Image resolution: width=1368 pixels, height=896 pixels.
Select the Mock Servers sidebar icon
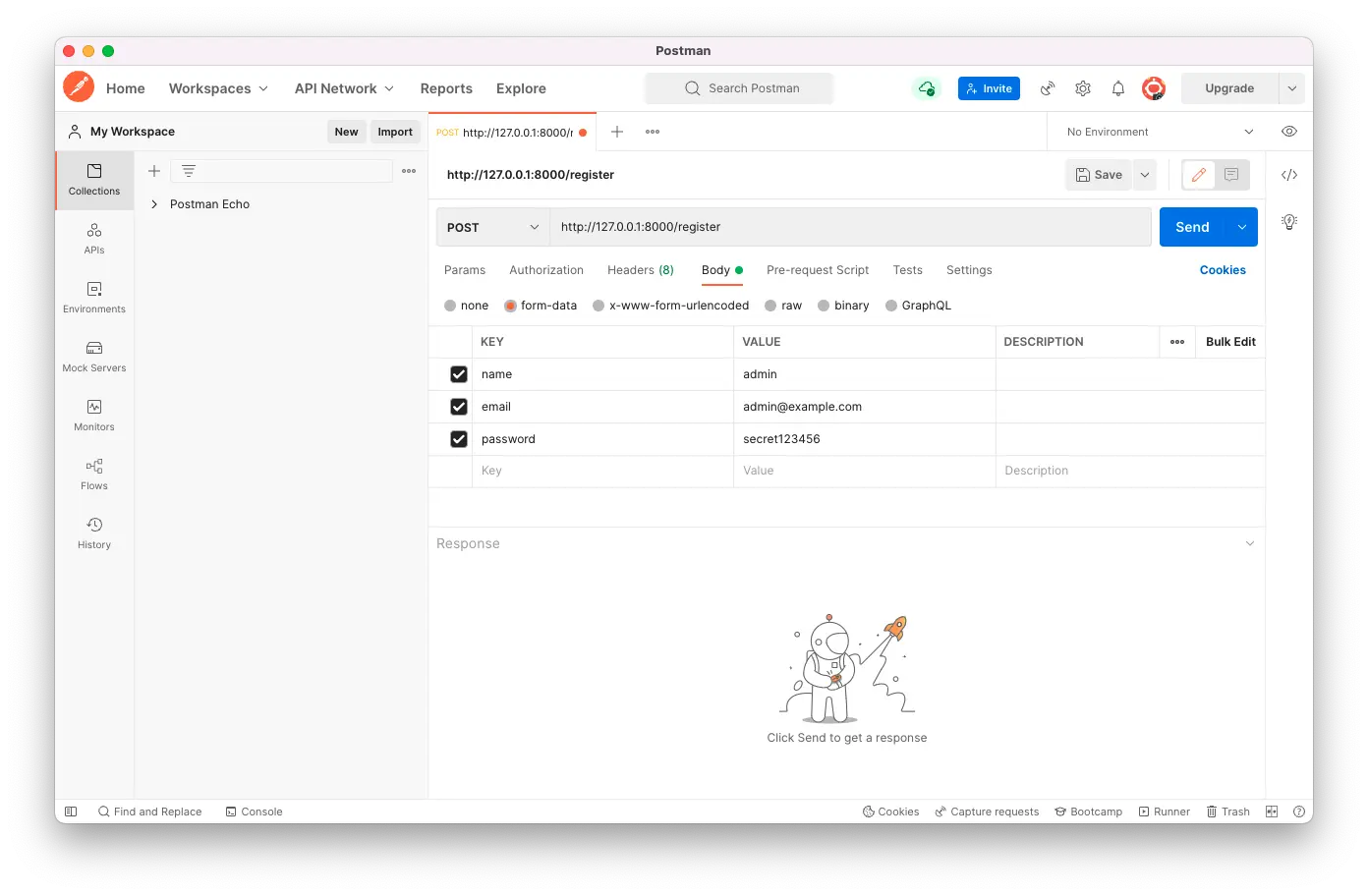(x=93, y=356)
